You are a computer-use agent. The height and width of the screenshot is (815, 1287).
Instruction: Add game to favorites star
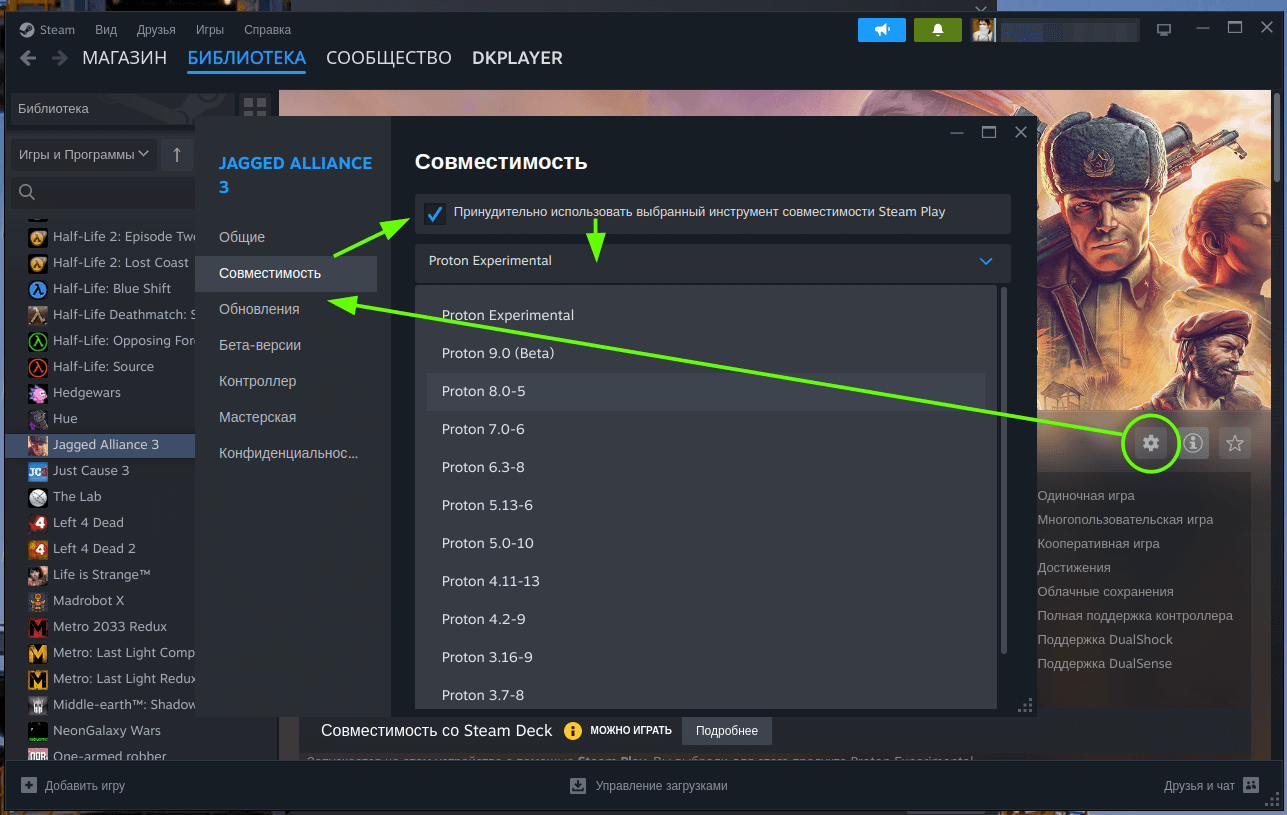(x=1235, y=443)
